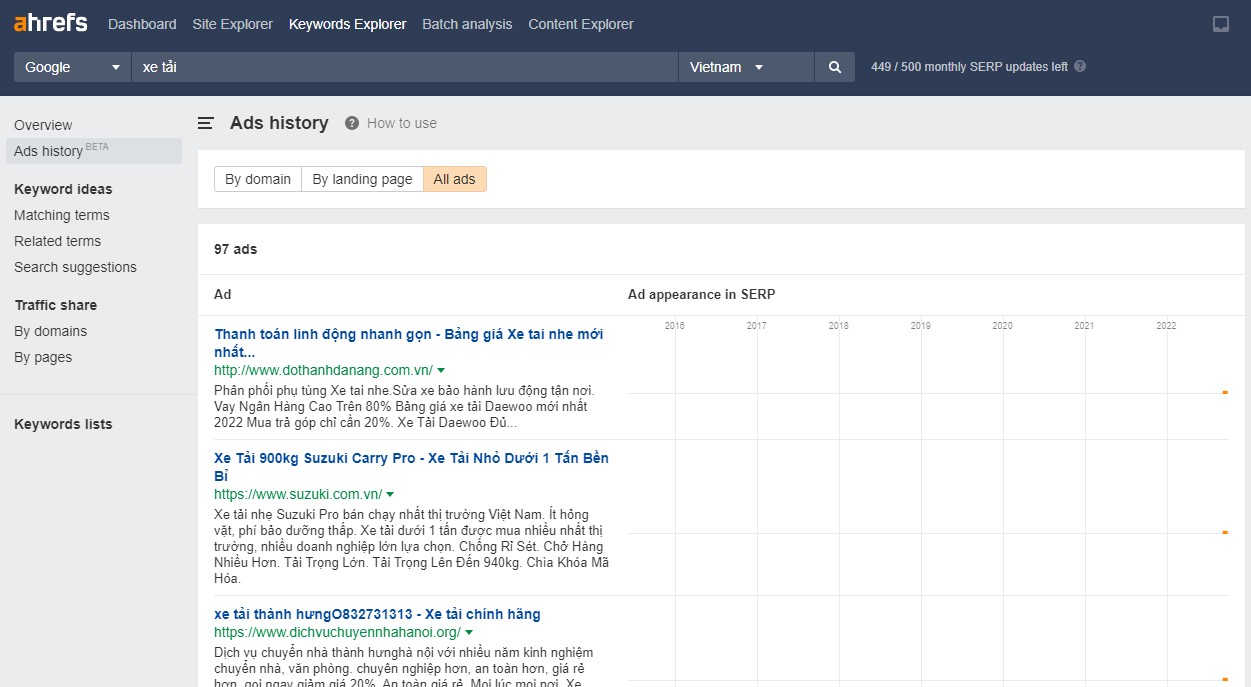Toggle the hamburger menu next to Ads history

[x=206, y=123]
